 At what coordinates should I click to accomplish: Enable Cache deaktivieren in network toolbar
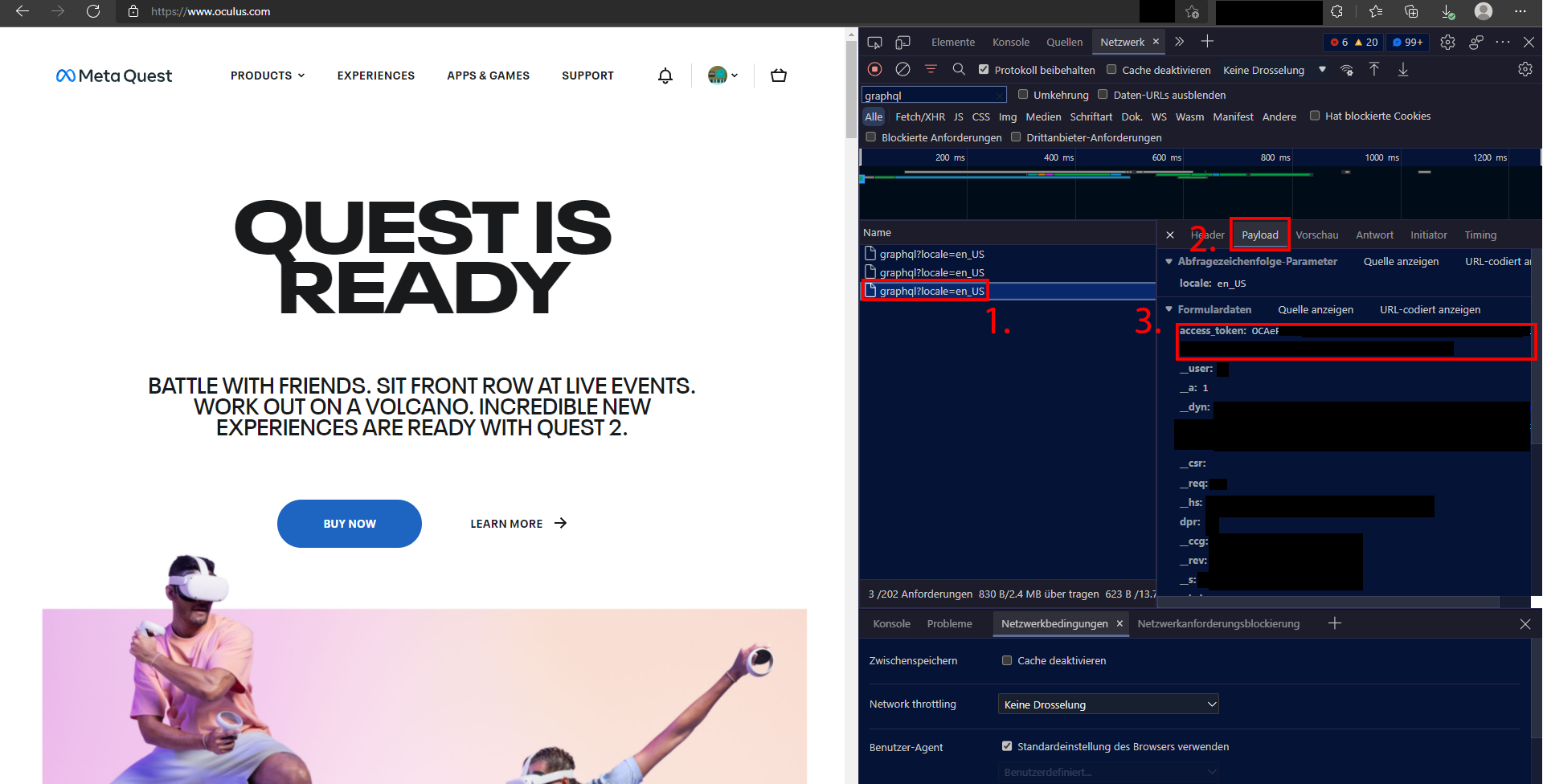[x=1111, y=70]
